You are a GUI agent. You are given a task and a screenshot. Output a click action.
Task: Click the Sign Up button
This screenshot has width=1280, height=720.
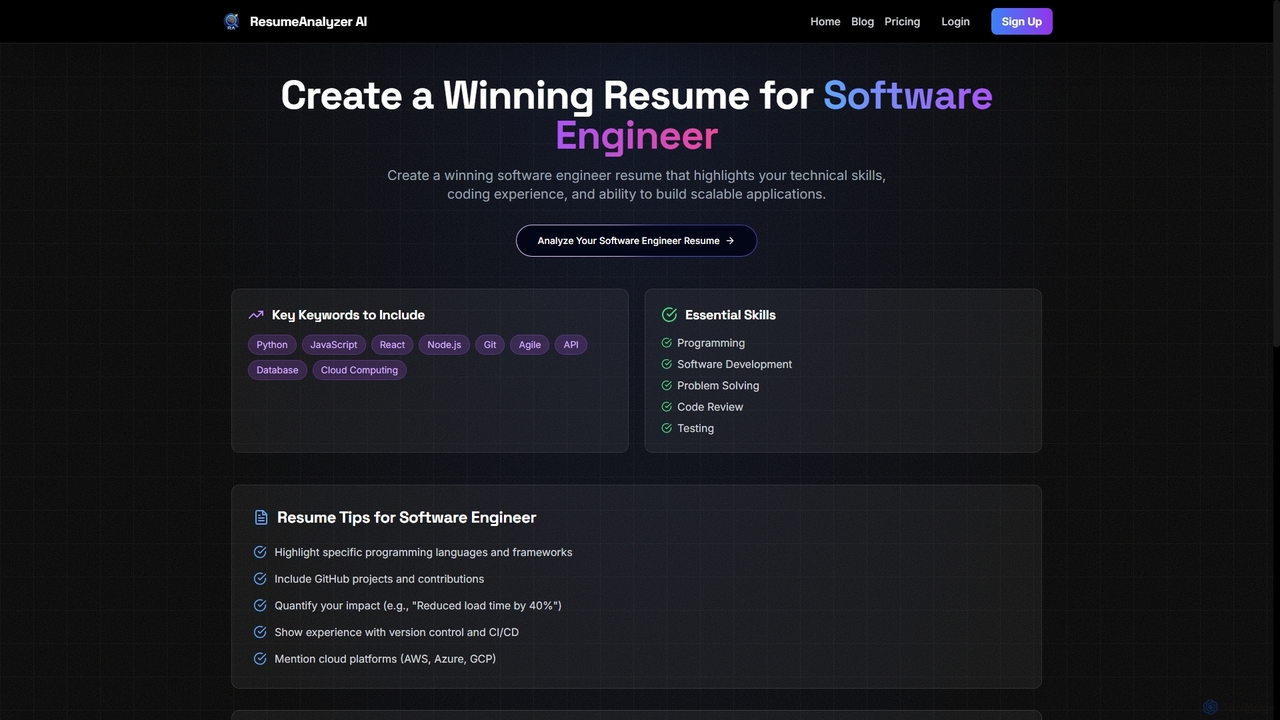(x=1021, y=21)
